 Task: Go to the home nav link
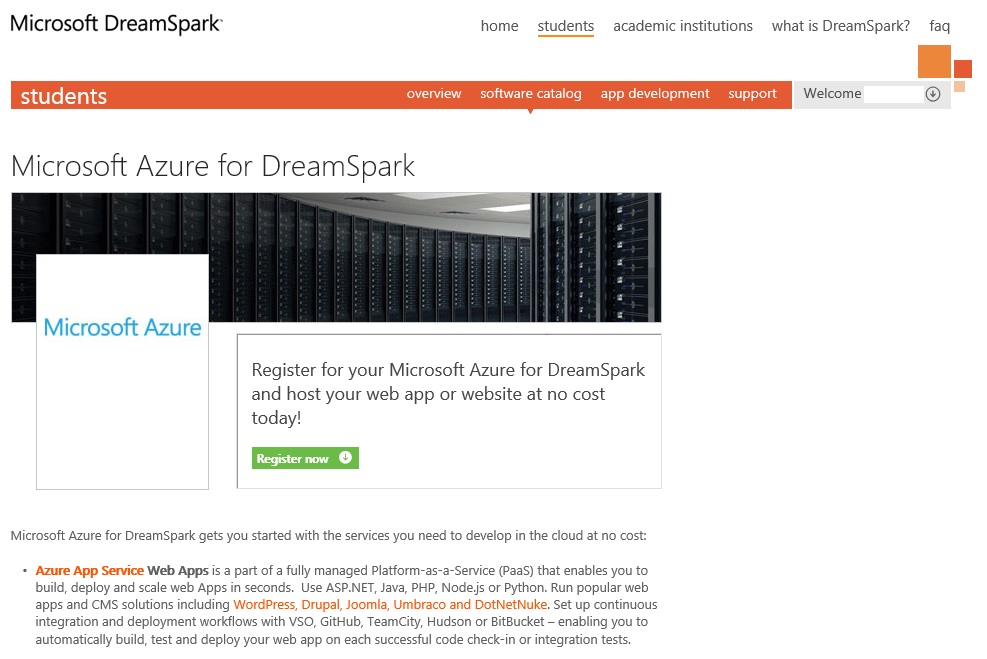[x=499, y=26]
